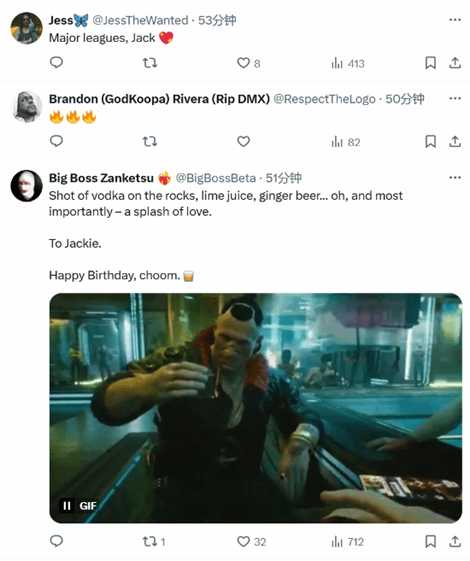Retweet Brandon Rivera's fire emoji tweet
470x561 pixels.
[x=150, y=142]
